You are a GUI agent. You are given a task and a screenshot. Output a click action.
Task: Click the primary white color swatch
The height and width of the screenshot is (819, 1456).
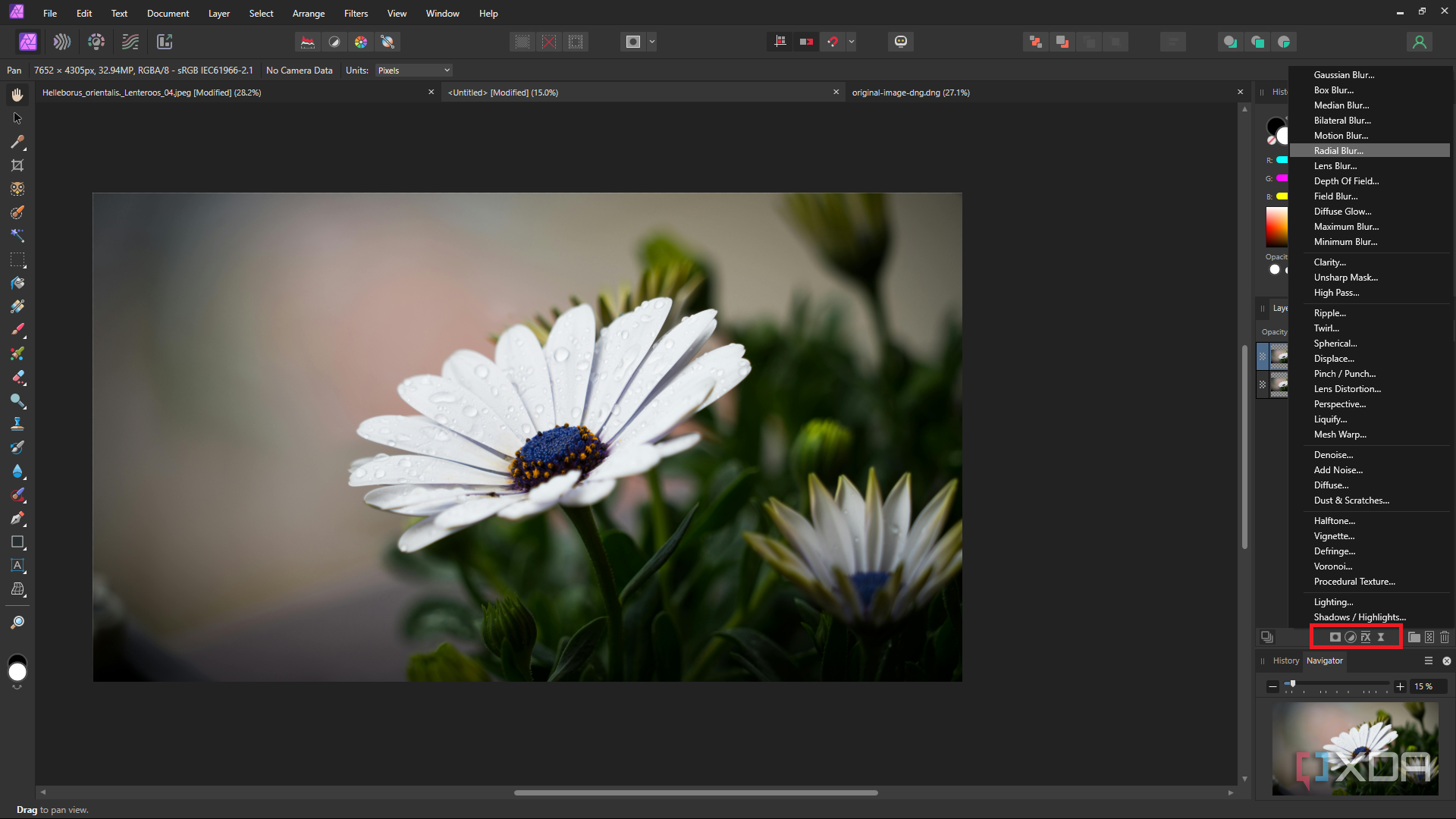tap(17, 672)
